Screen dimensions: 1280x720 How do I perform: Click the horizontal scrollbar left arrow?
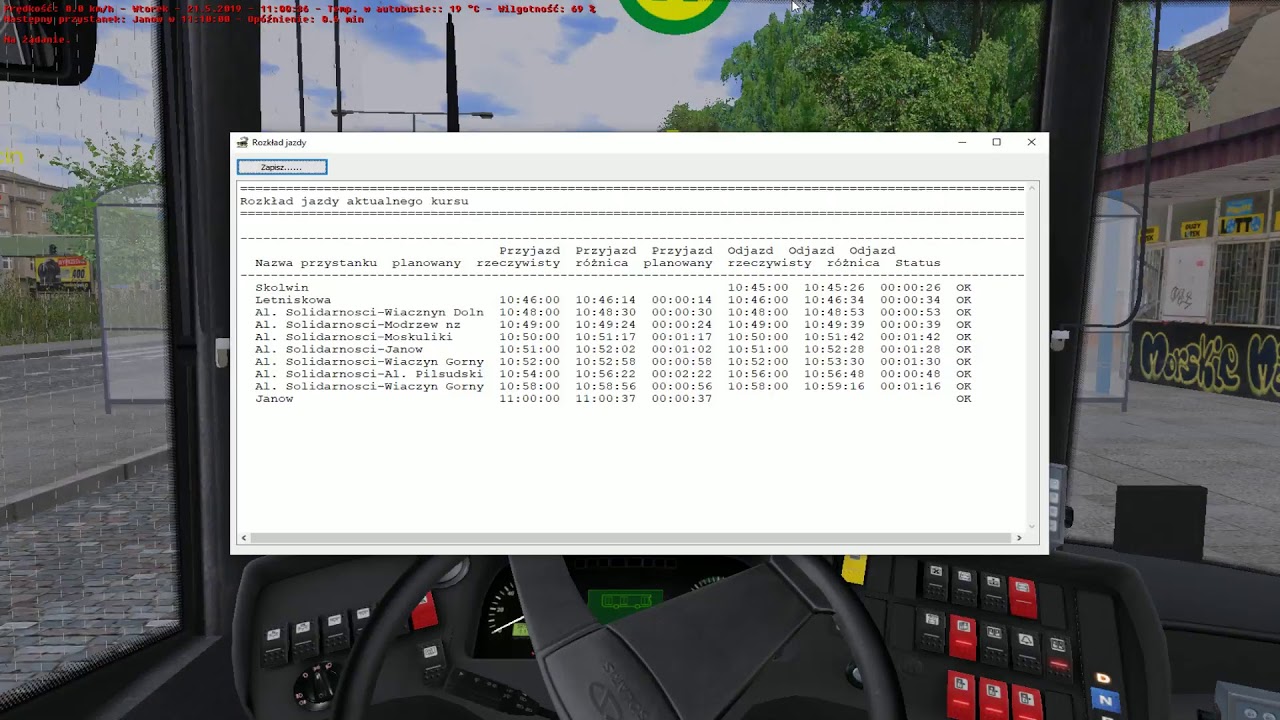coord(244,538)
